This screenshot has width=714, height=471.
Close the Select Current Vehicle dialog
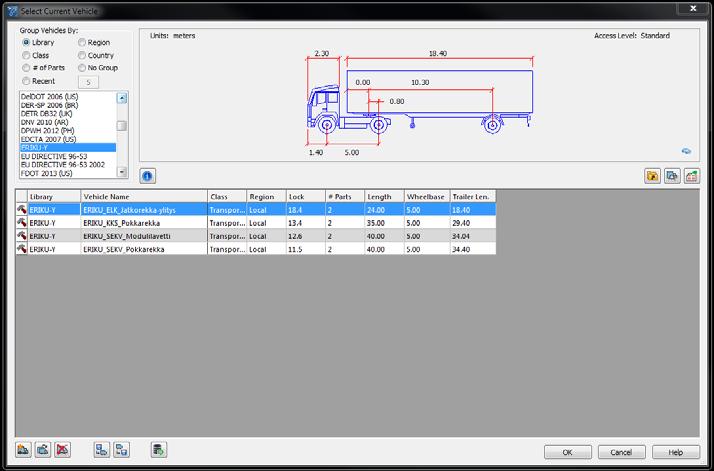click(x=693, y=9)
